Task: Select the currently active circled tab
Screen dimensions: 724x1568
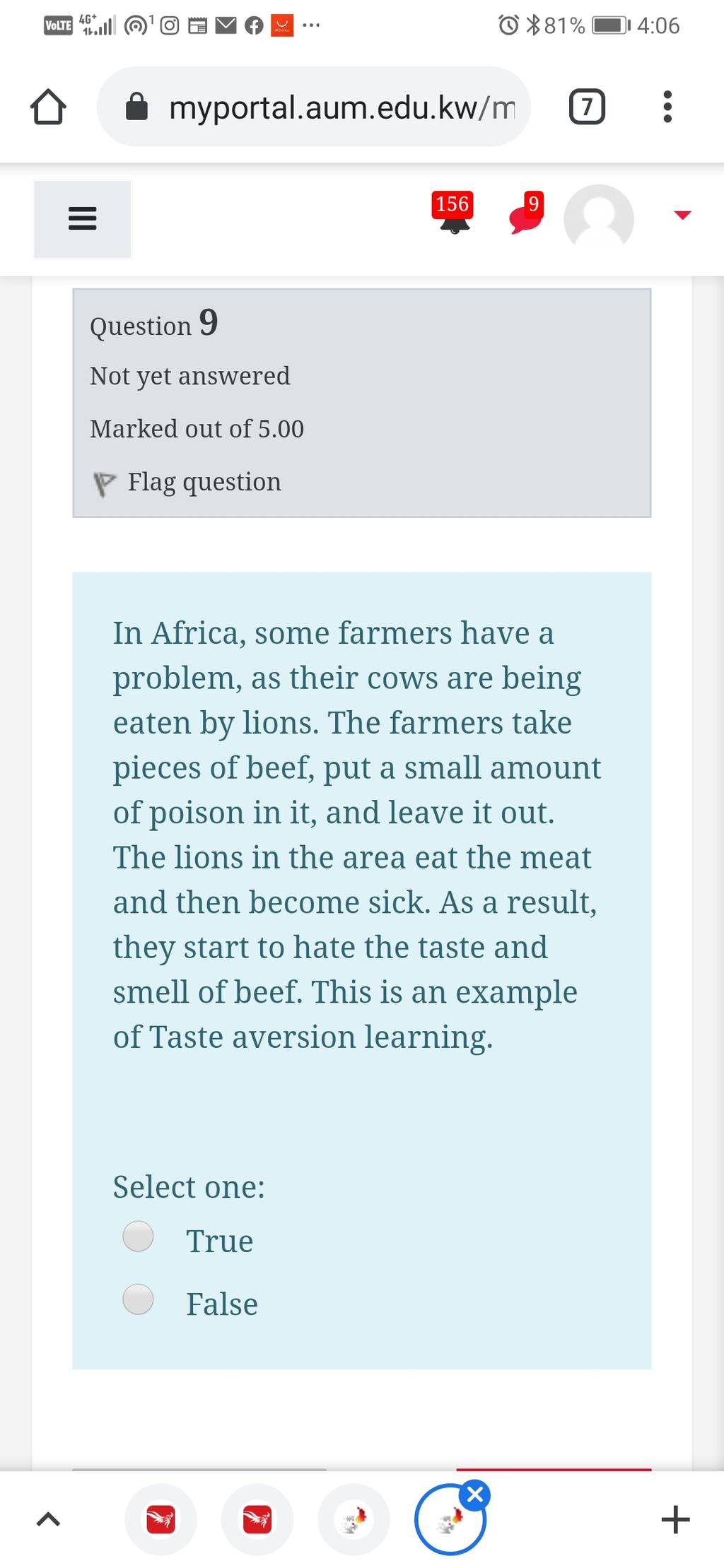Action: (450, 1519)
